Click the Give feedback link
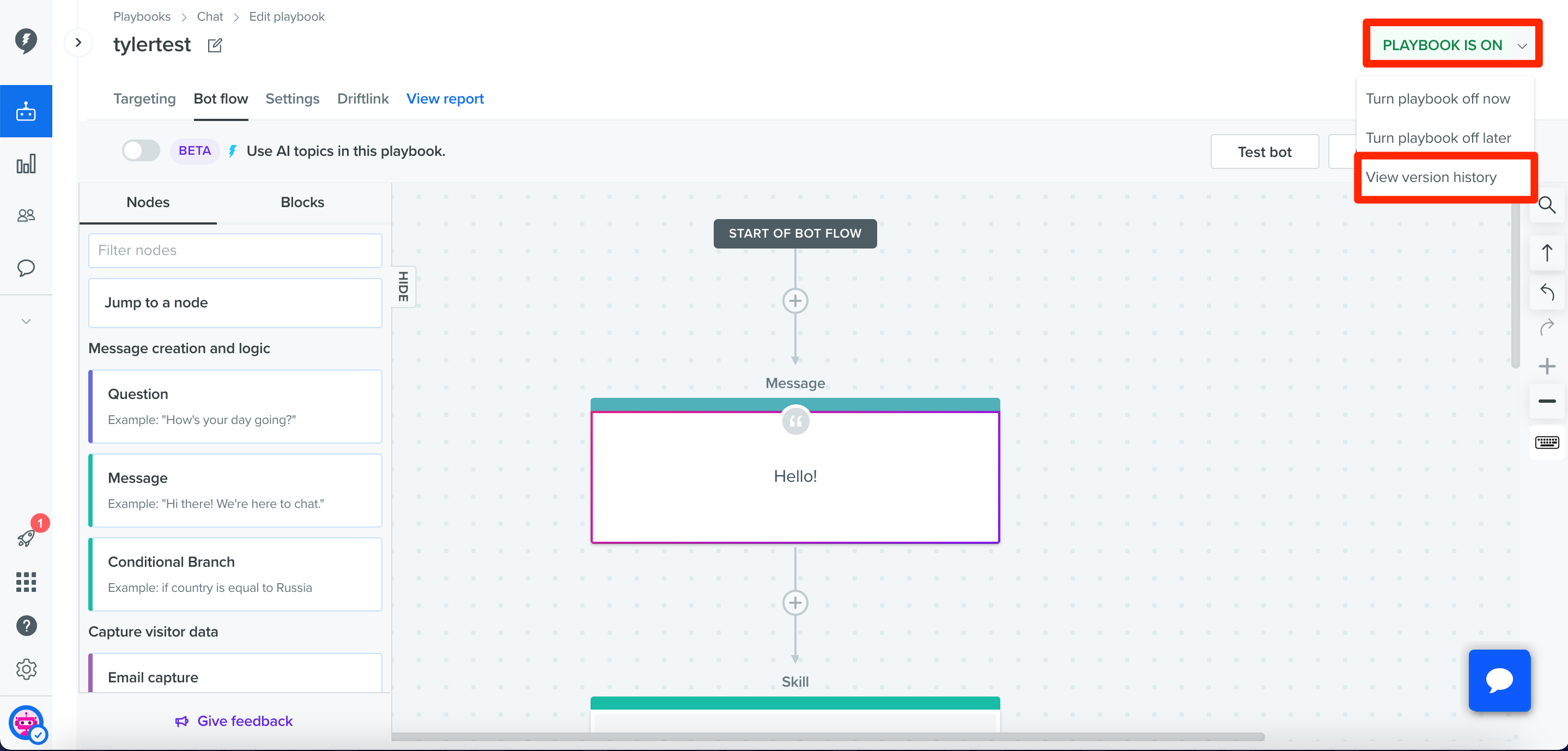This screenshot has width=1568, height=751. pyautogui.click(x=234, y=721)
